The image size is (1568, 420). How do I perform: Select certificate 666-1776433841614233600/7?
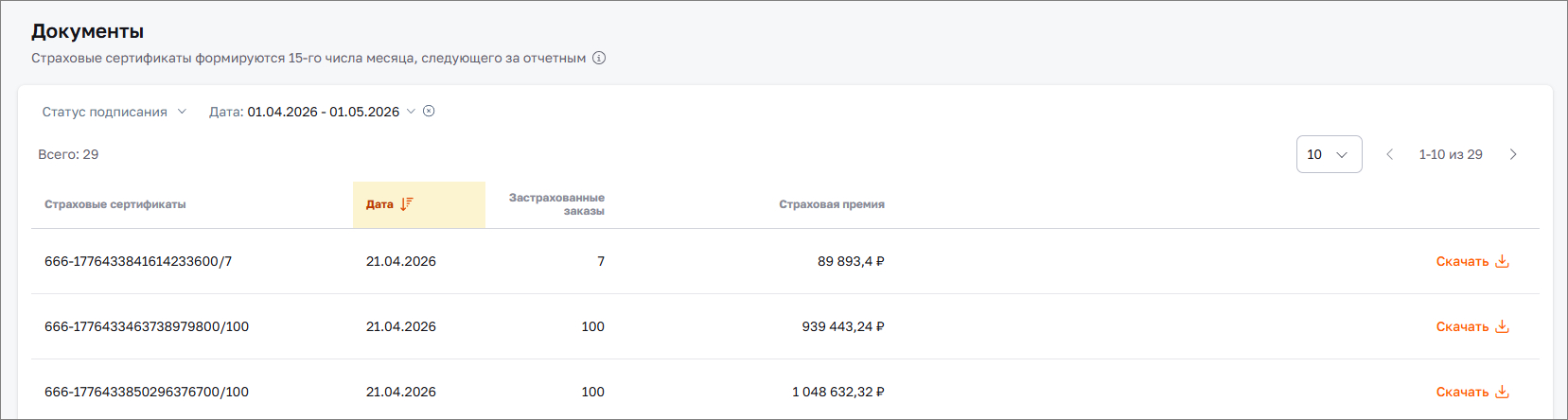coord(138,261)
